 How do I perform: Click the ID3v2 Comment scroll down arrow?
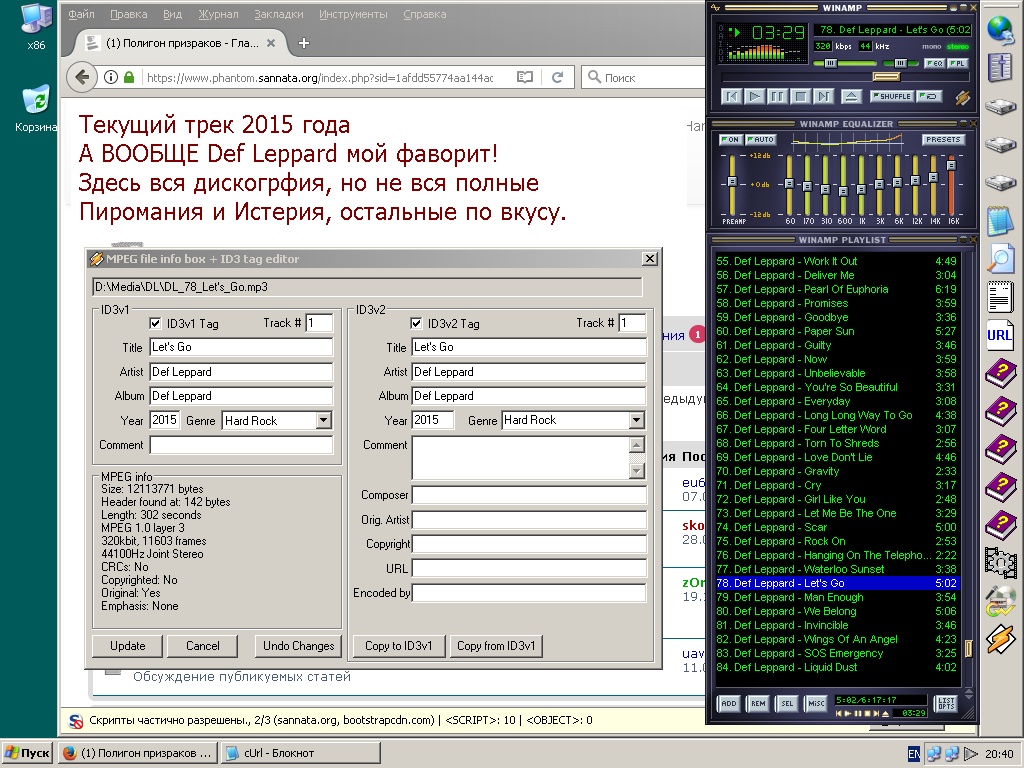(637, 471)
